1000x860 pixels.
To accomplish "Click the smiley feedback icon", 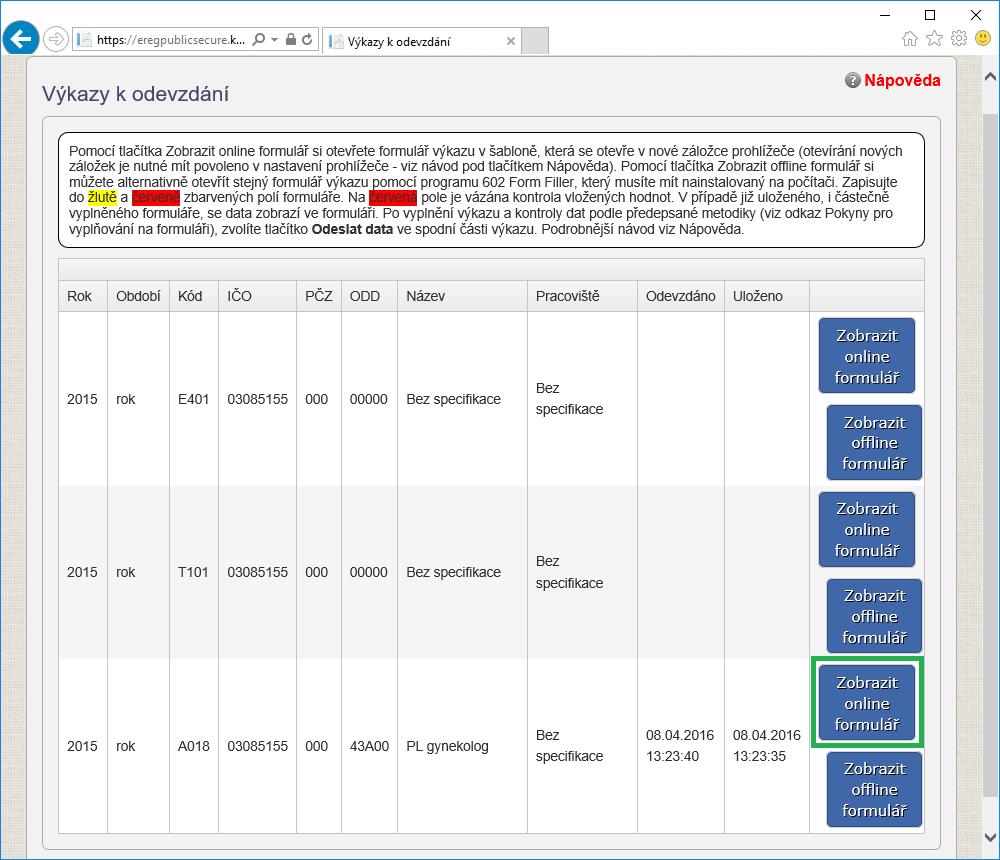I will pyautogui.click(x=983, y=39).
